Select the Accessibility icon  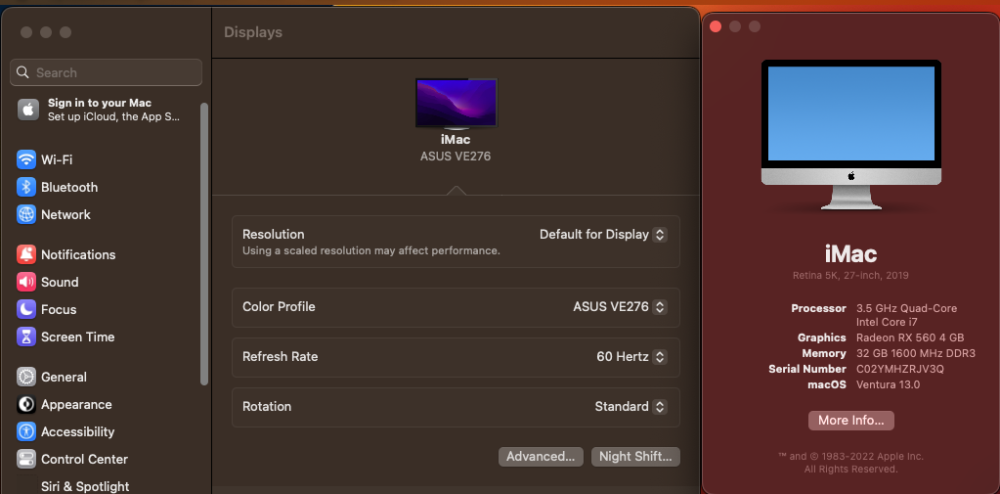26,432
